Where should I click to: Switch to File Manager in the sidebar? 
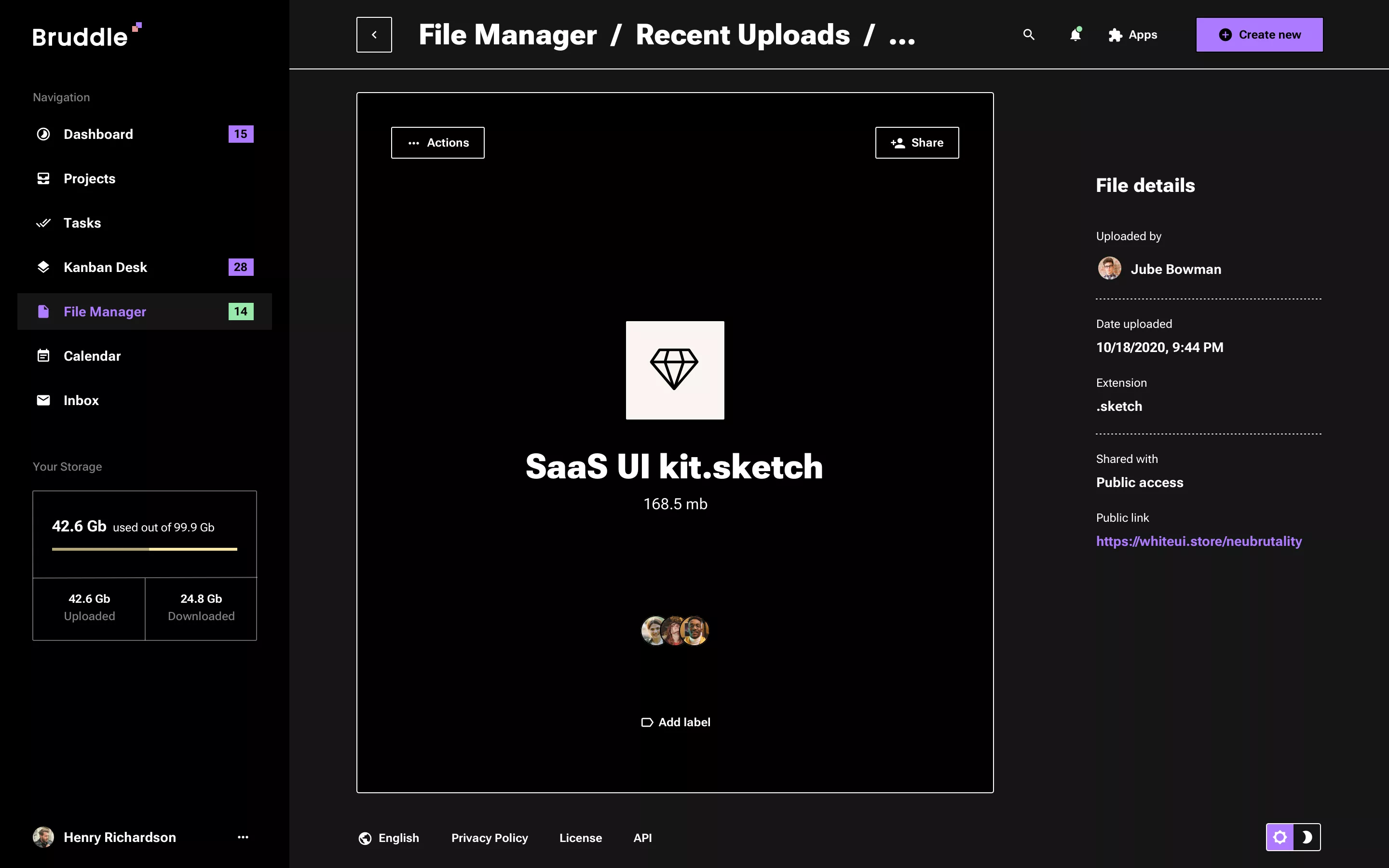[106, 312]
